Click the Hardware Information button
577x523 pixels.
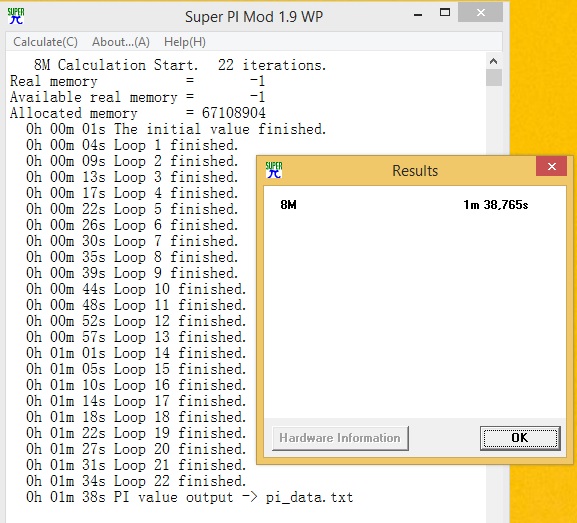(x=340, y=438)
